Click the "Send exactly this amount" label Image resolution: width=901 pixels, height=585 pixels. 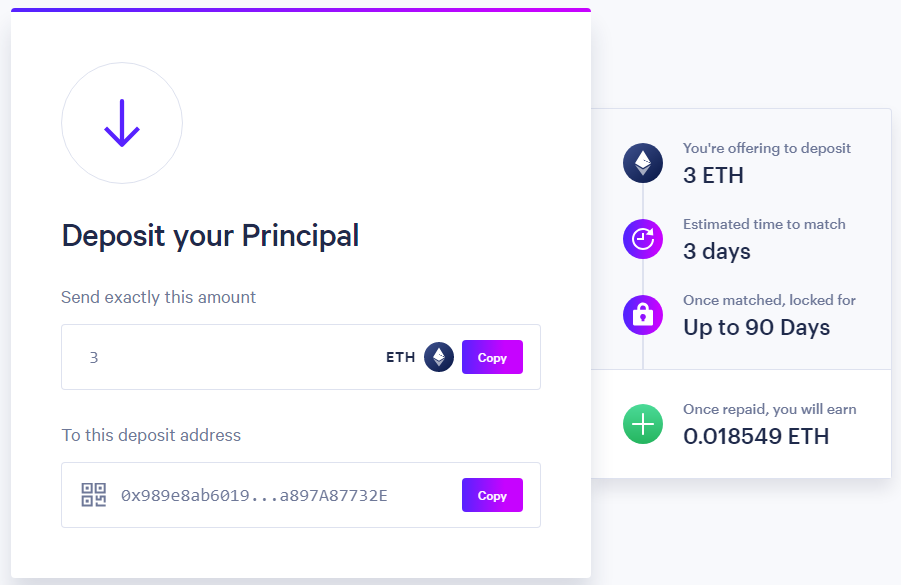tap(159, 297)
